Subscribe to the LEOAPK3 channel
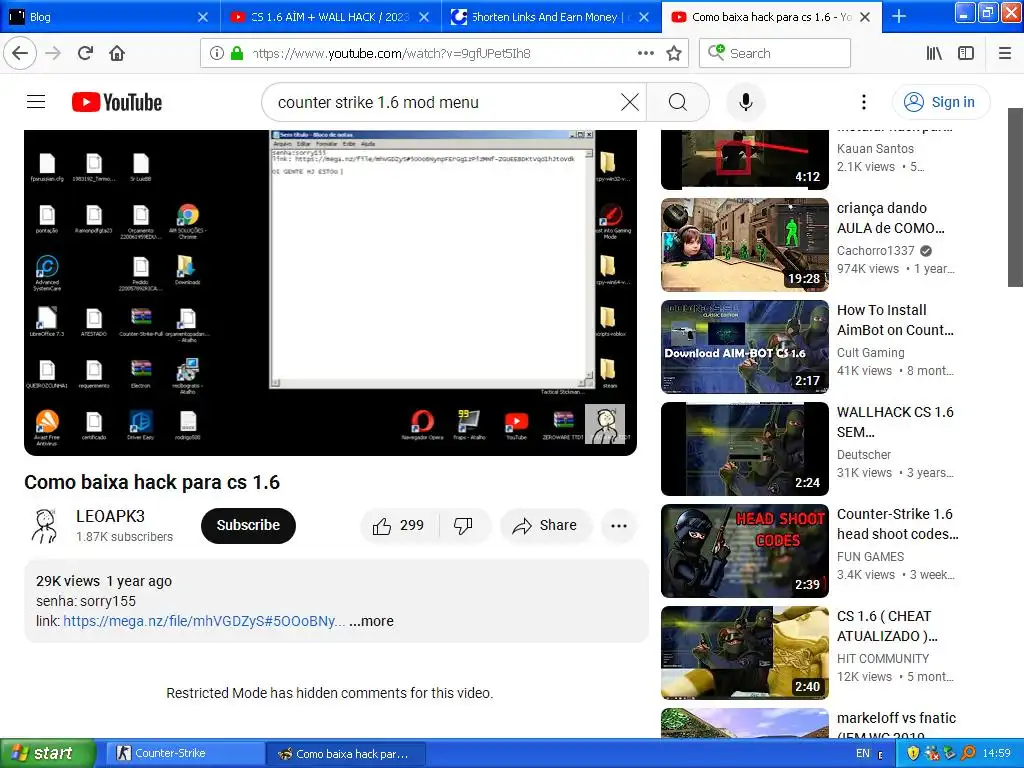Viewport: 1024px width, 768px height. coord(248,525)
